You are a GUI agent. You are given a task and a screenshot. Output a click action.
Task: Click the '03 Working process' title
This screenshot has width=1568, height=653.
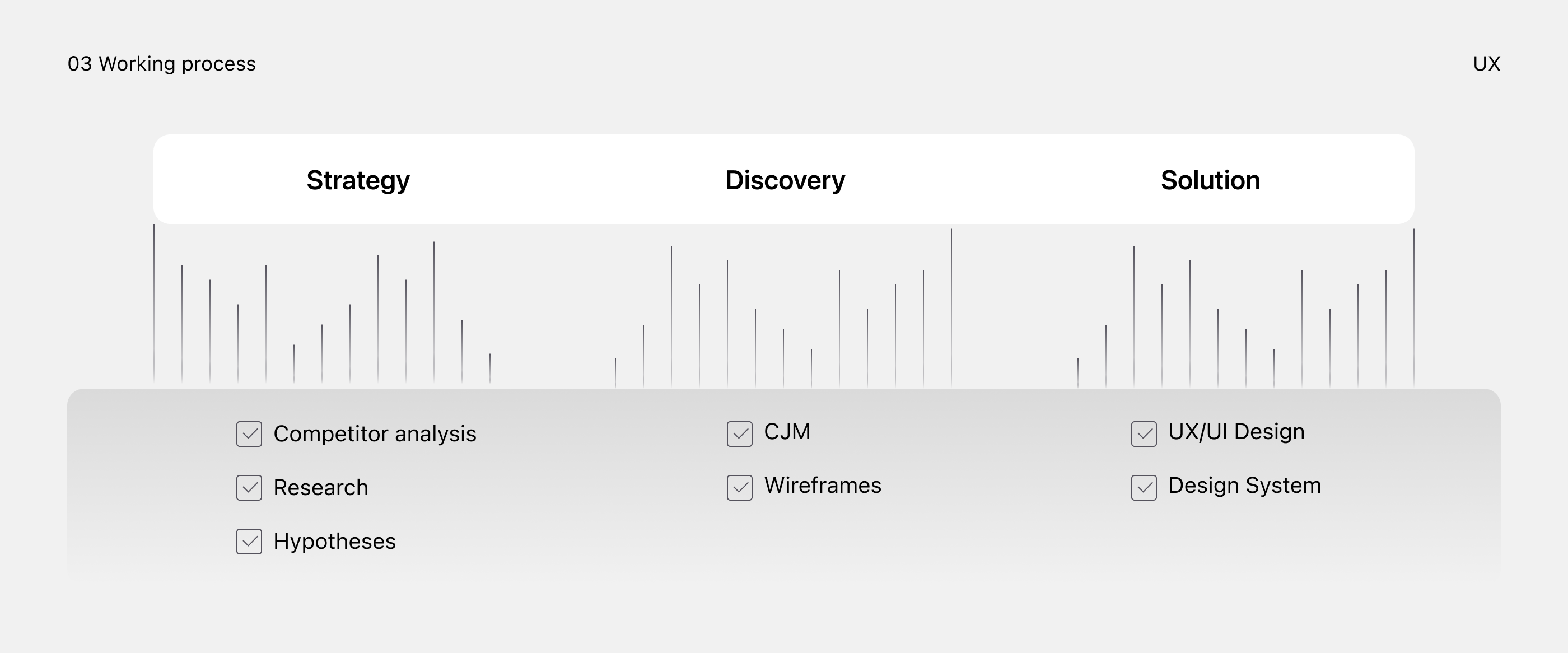pyautogui.click(x=161, y=64)
